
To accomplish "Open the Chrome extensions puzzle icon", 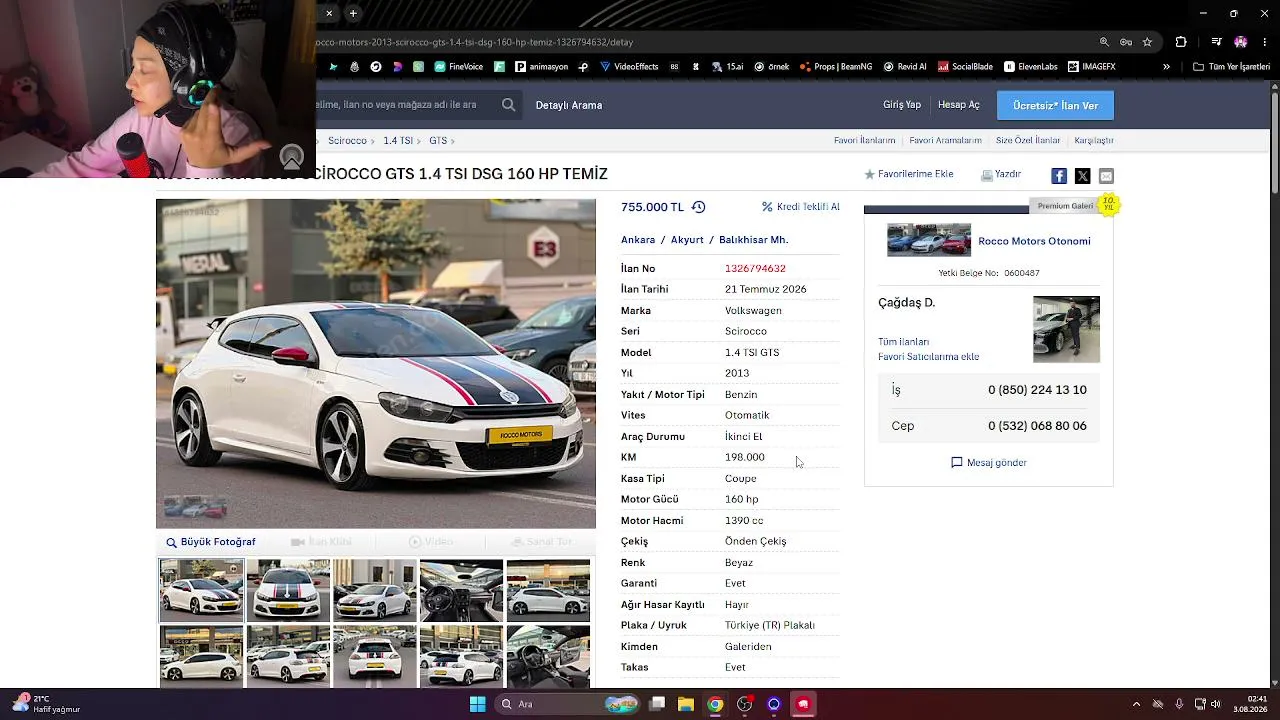I will [1181, 42].
